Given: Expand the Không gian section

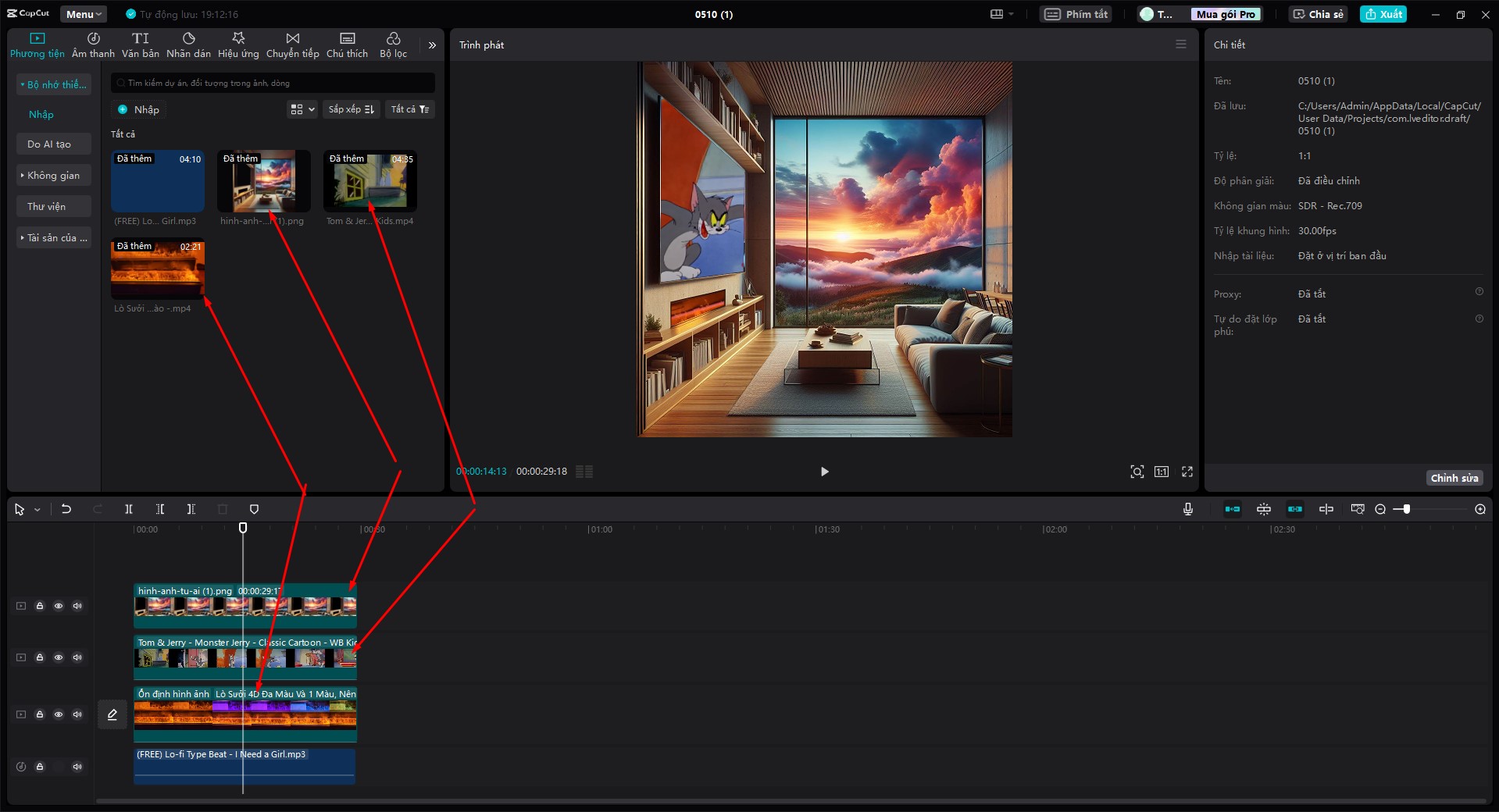Looking at the screenshot, I should (54, 175).
